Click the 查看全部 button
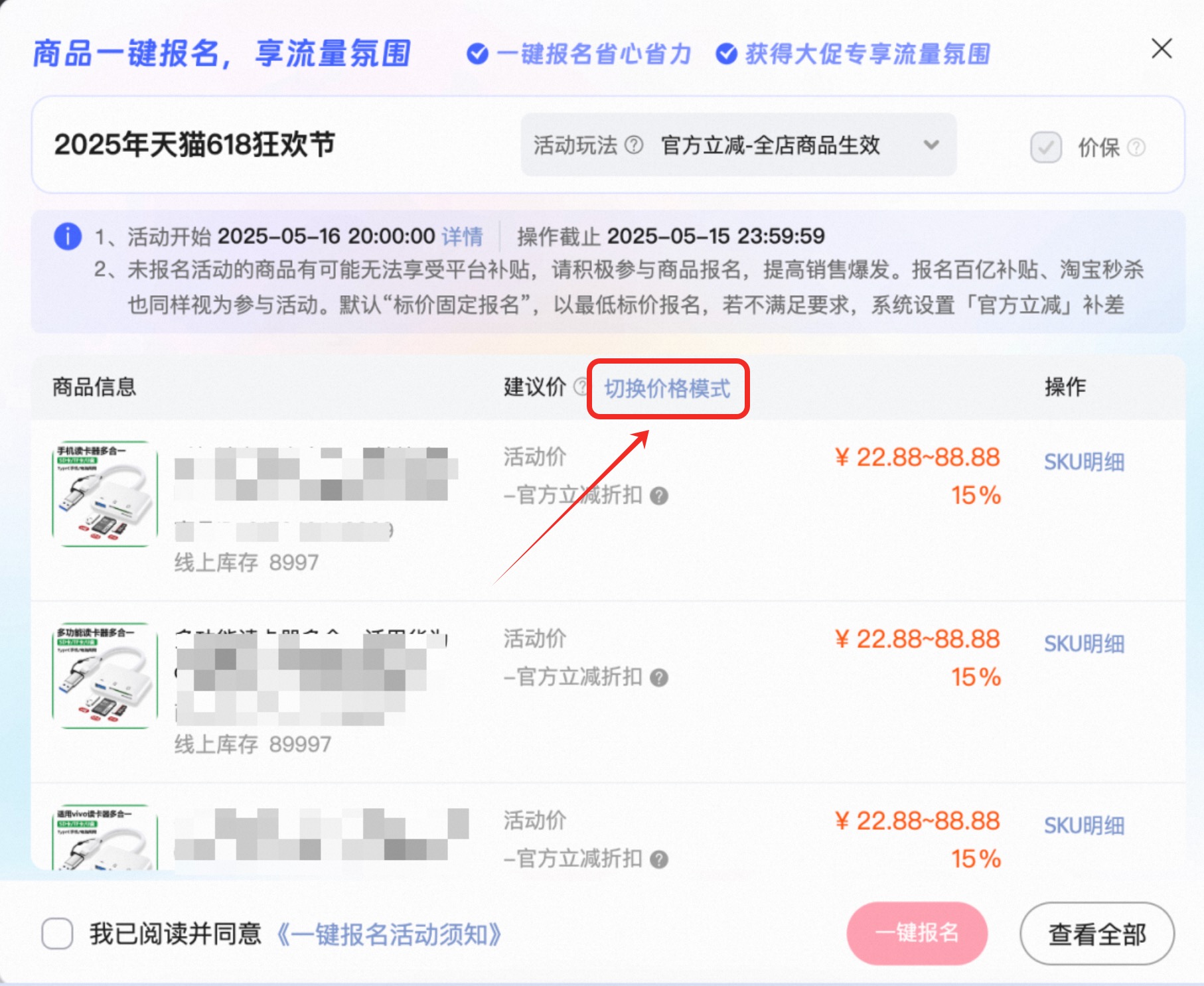 coord(1096,934)
